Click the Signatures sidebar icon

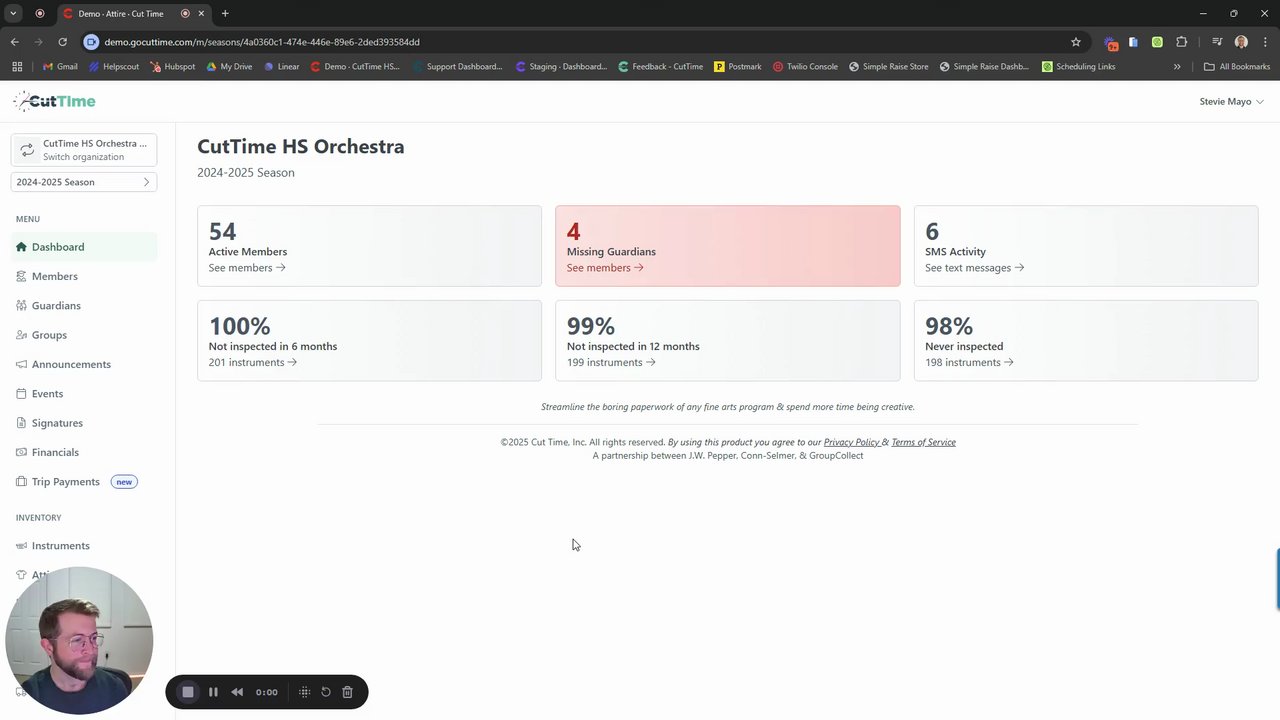[21, 423]
